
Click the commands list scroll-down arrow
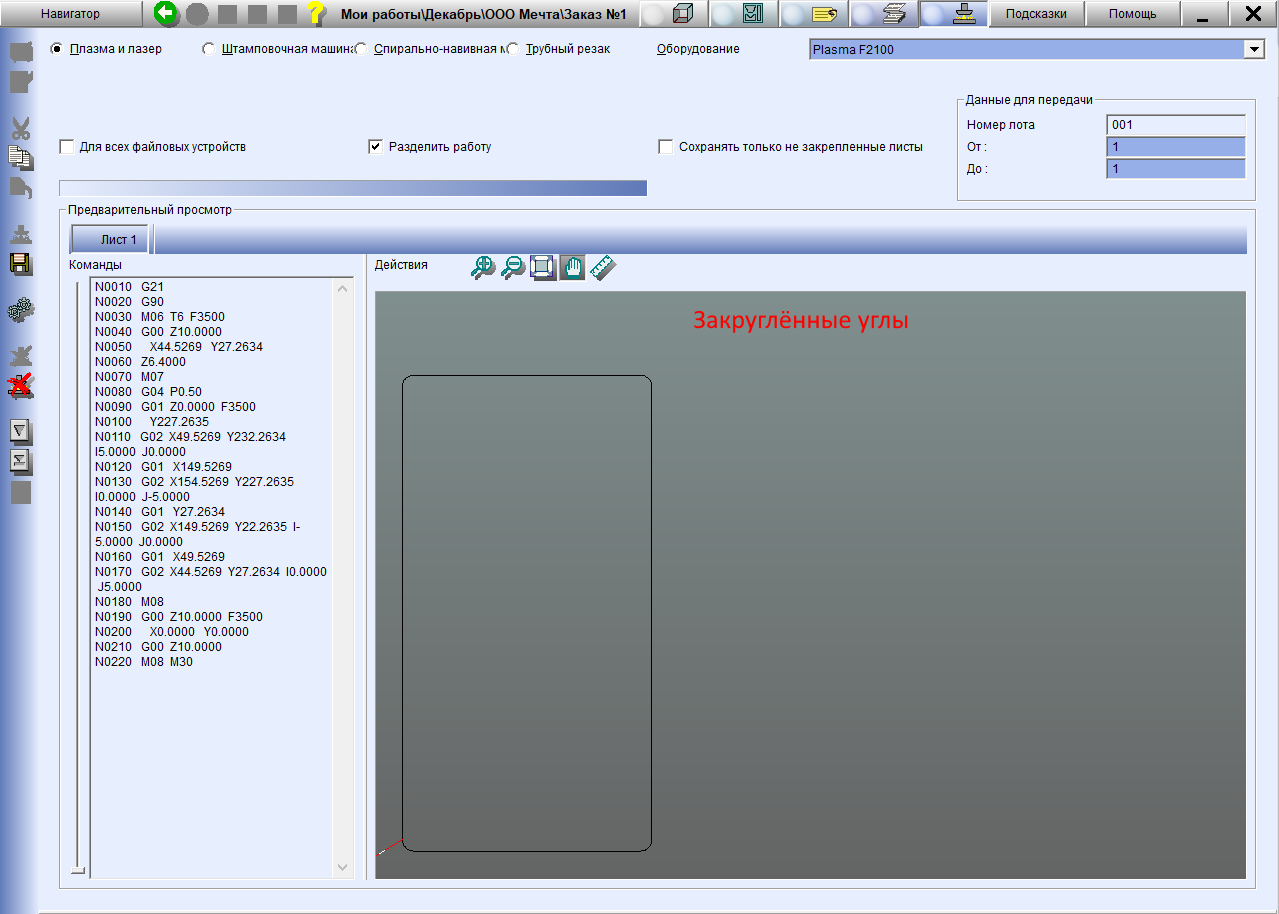343,867
